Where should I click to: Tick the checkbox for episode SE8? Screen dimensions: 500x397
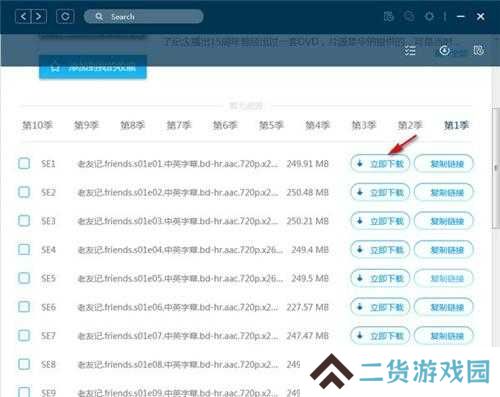[x=24, y=364]
